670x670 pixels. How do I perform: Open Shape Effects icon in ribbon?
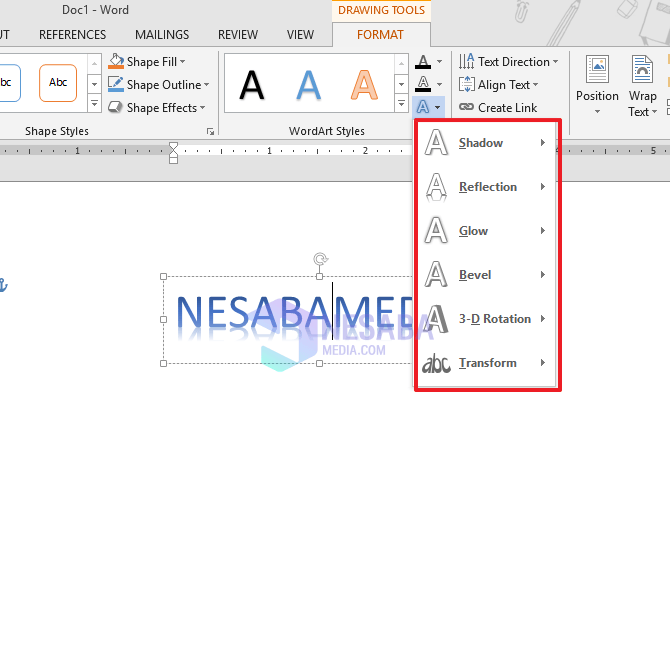pos(116,108)
